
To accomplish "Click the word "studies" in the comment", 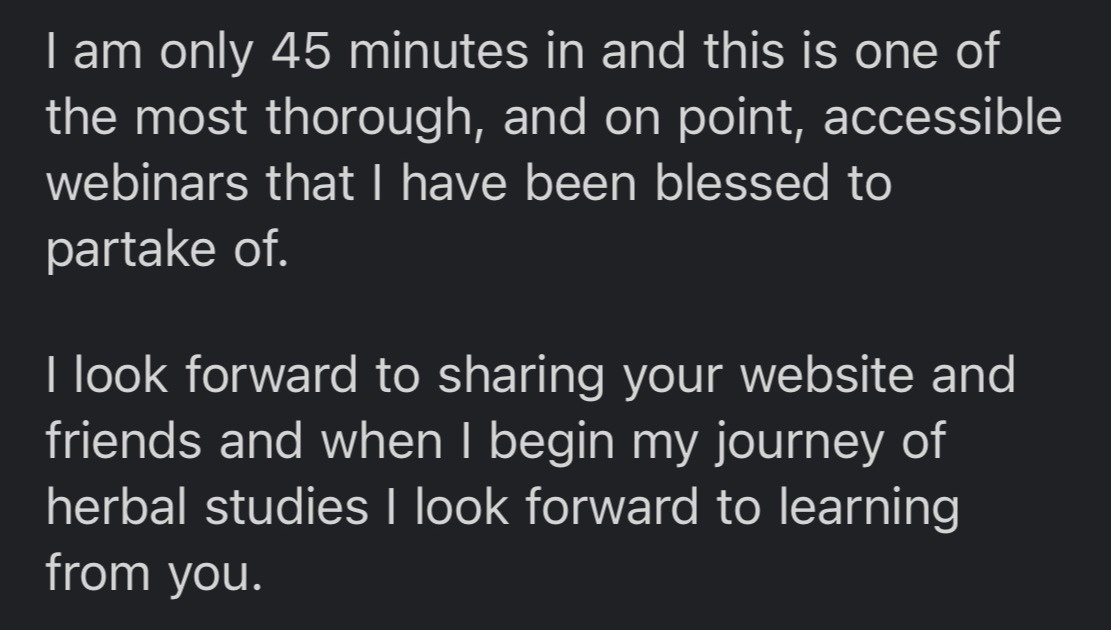I will [x=286, y=507].
